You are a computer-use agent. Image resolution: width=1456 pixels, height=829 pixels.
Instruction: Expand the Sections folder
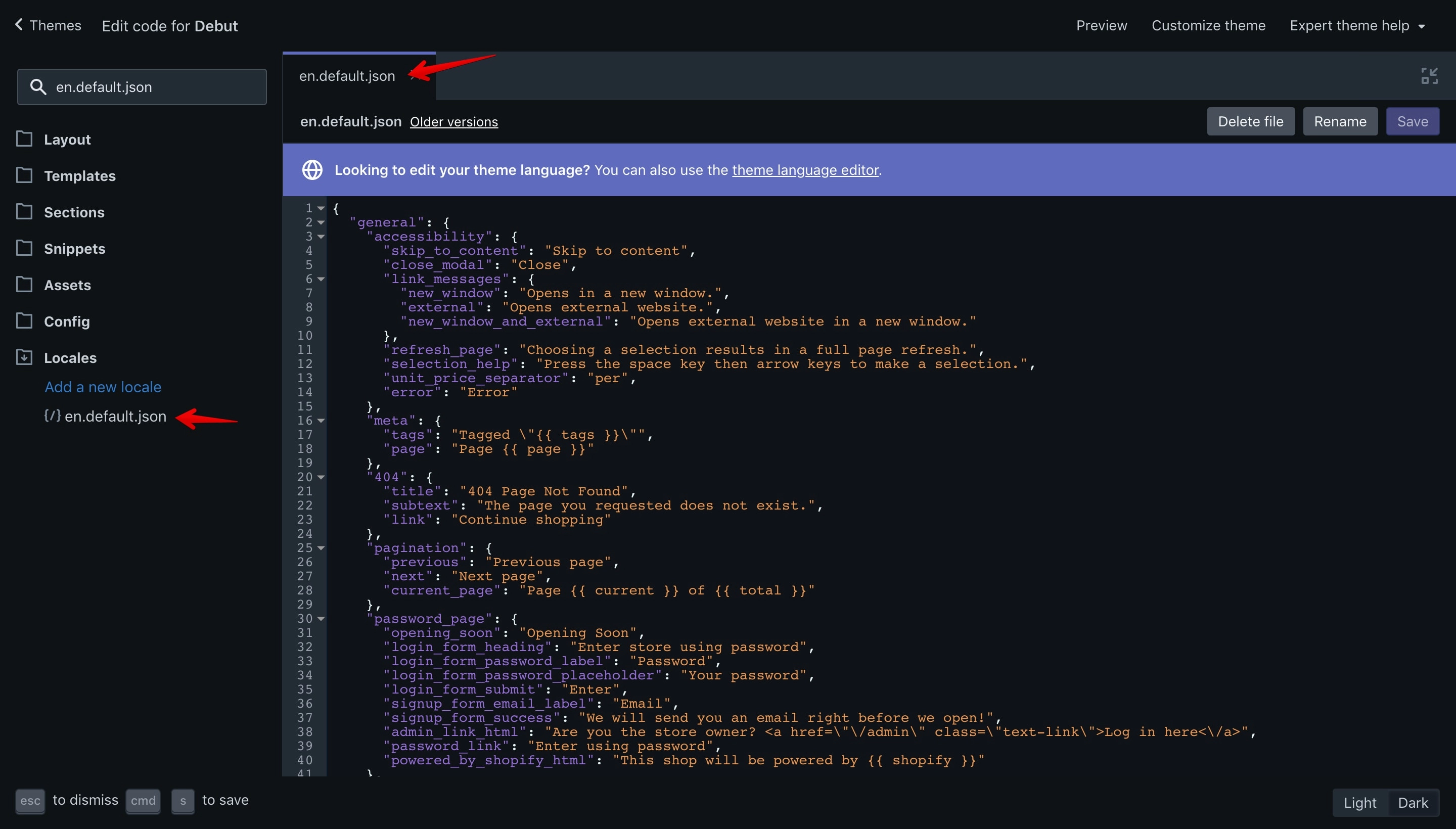point(74,212)
